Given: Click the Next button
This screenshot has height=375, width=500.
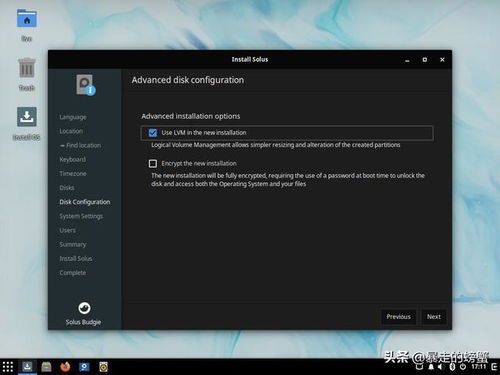Looking at the screenshot, I should pos(434,317).
